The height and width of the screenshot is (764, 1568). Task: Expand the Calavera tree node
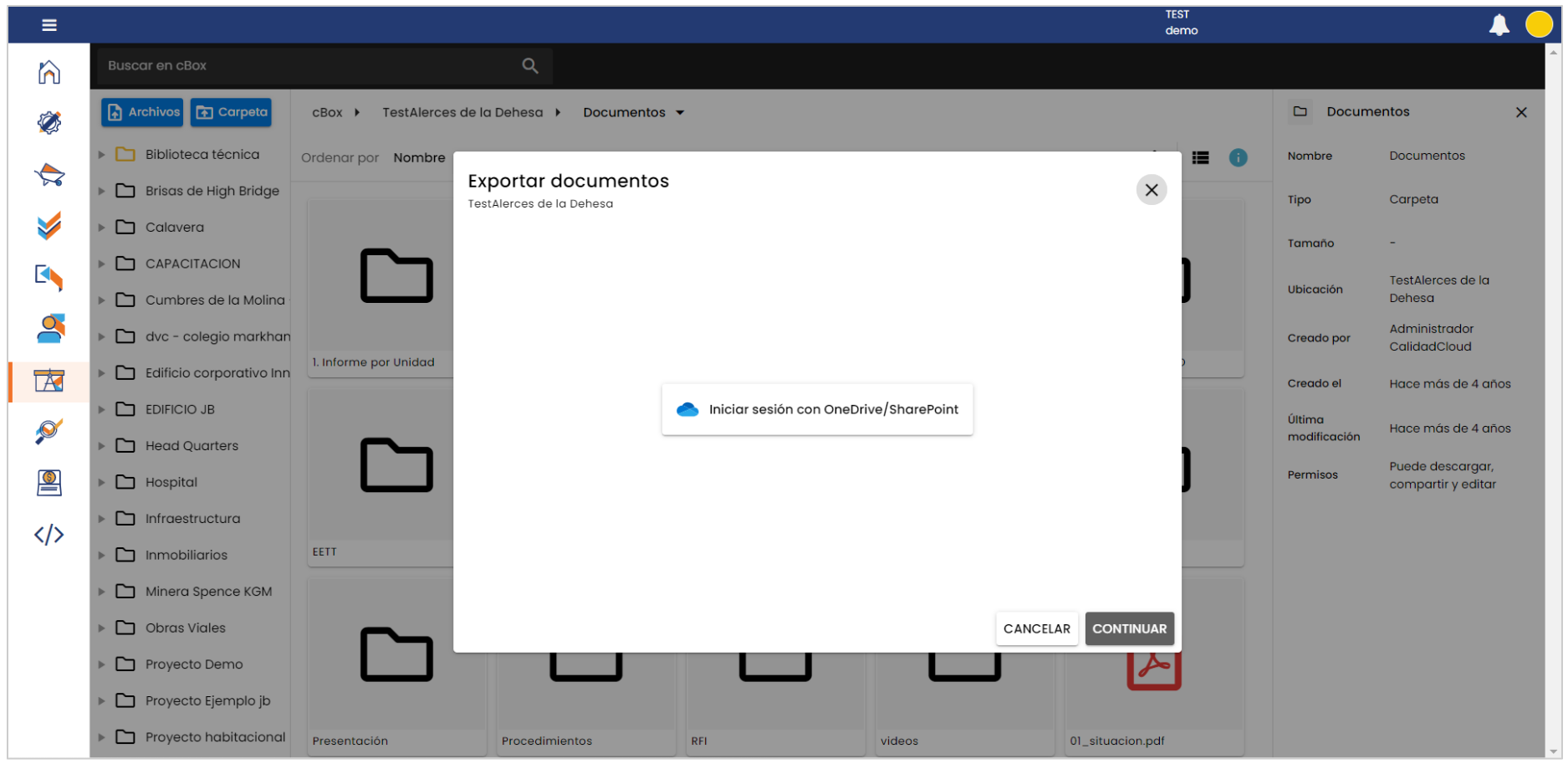coord(101,227)
